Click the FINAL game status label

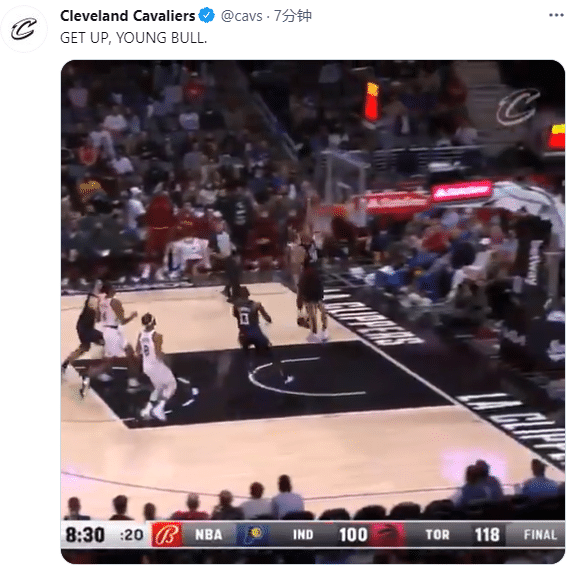tap(540, 534)
